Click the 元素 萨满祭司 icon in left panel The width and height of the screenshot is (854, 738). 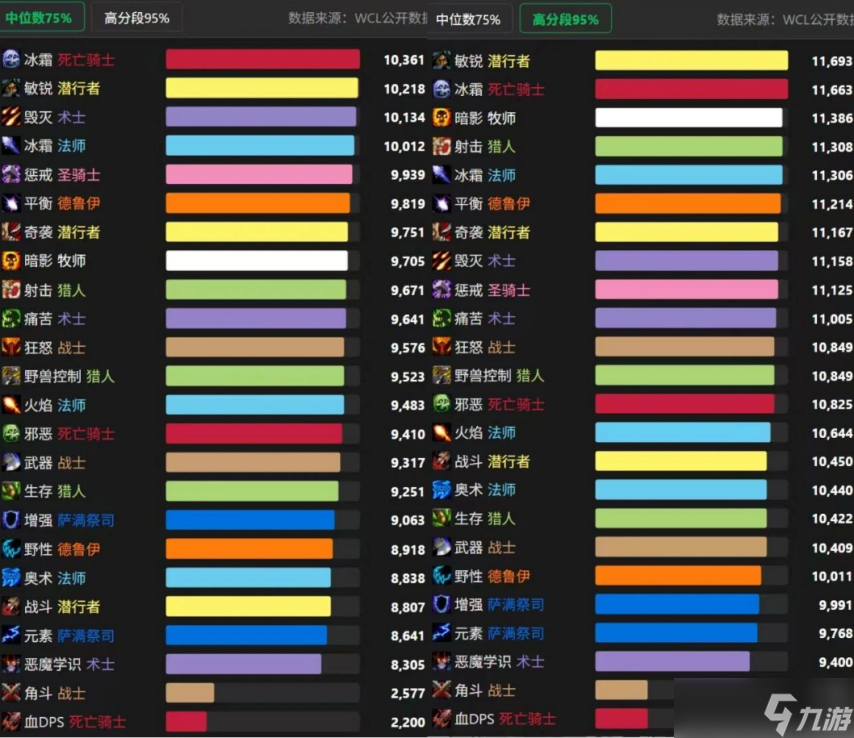[11, 635]
